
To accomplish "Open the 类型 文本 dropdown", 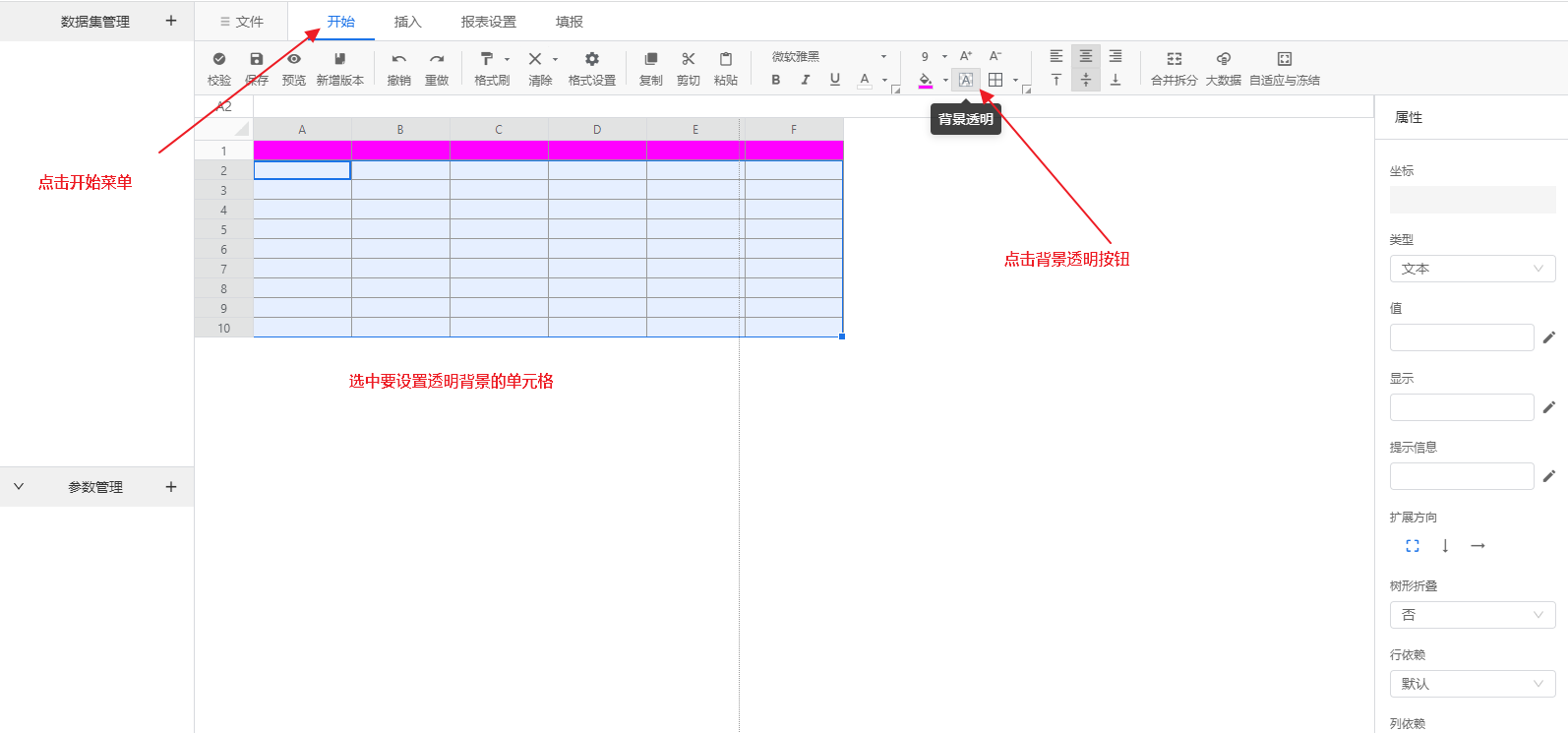I will tap(1473, 269).
